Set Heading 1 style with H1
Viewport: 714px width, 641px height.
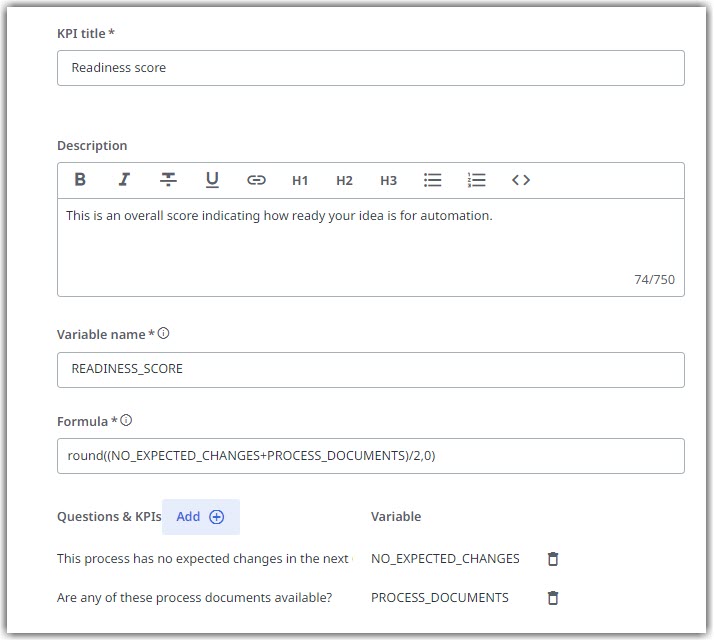click(x=300, y=181)
